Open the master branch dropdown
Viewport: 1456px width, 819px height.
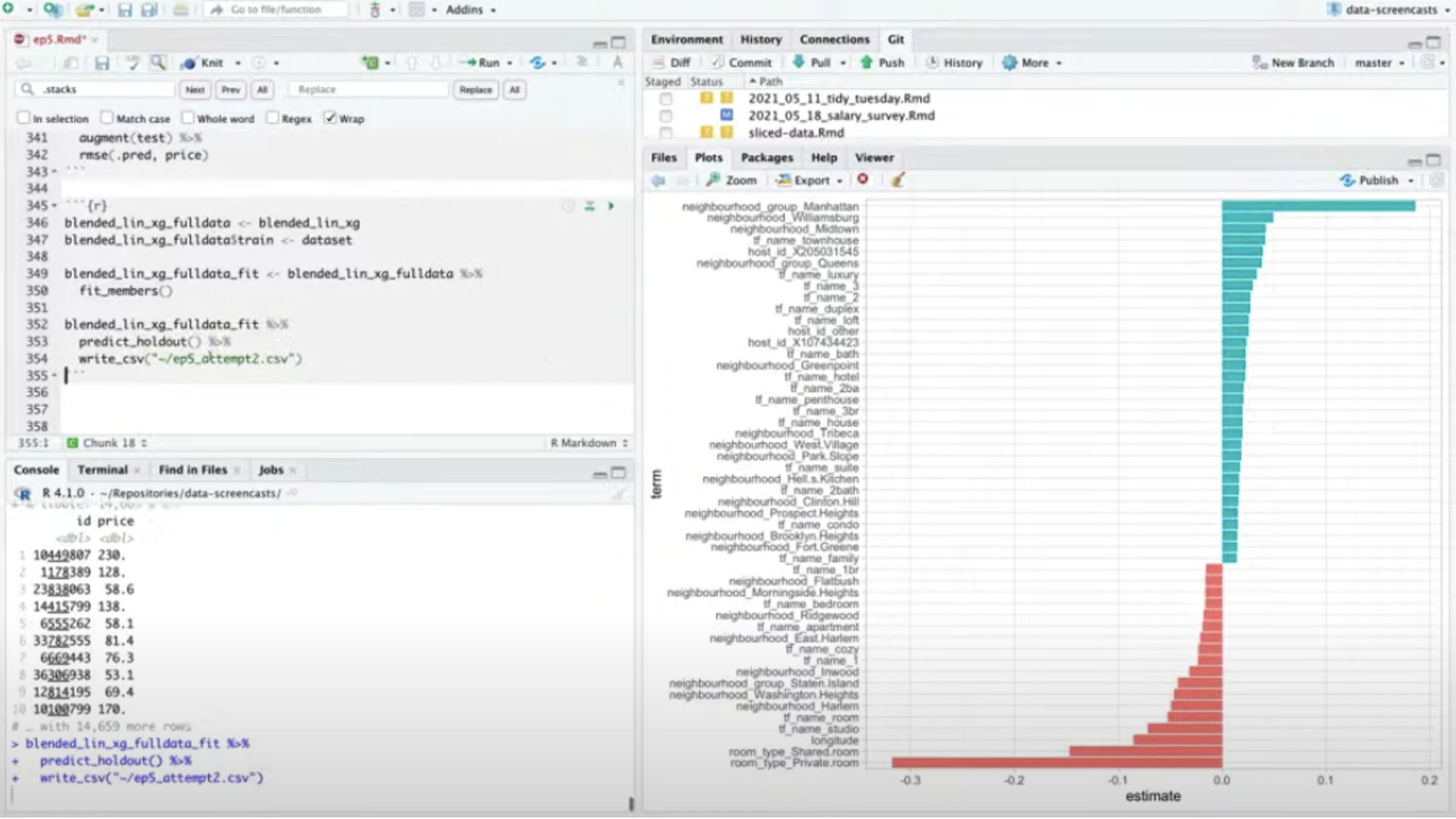[x=1380, y=63]
